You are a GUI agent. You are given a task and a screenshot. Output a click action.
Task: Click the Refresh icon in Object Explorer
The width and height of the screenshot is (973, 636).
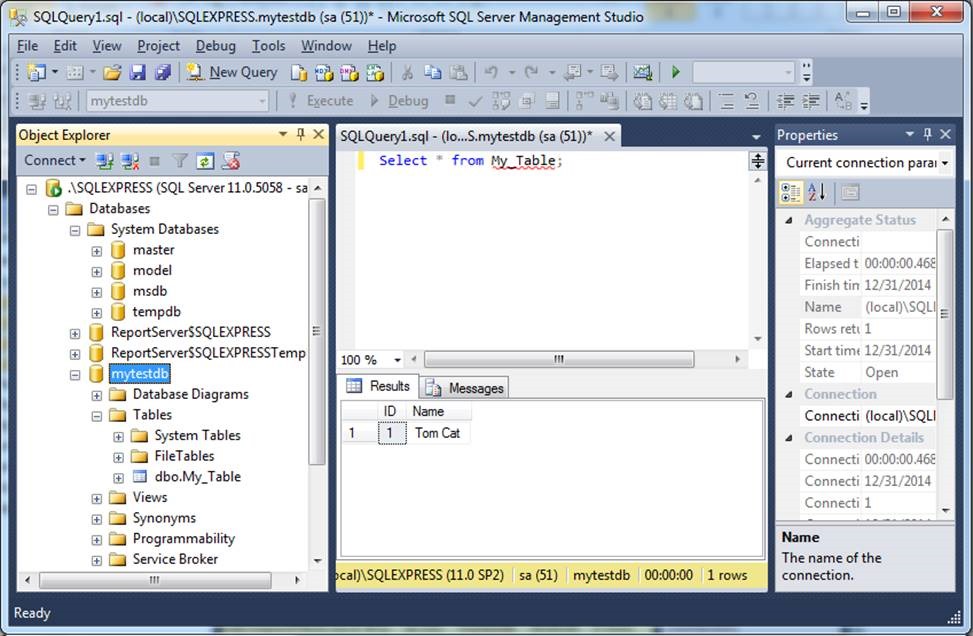205,161
